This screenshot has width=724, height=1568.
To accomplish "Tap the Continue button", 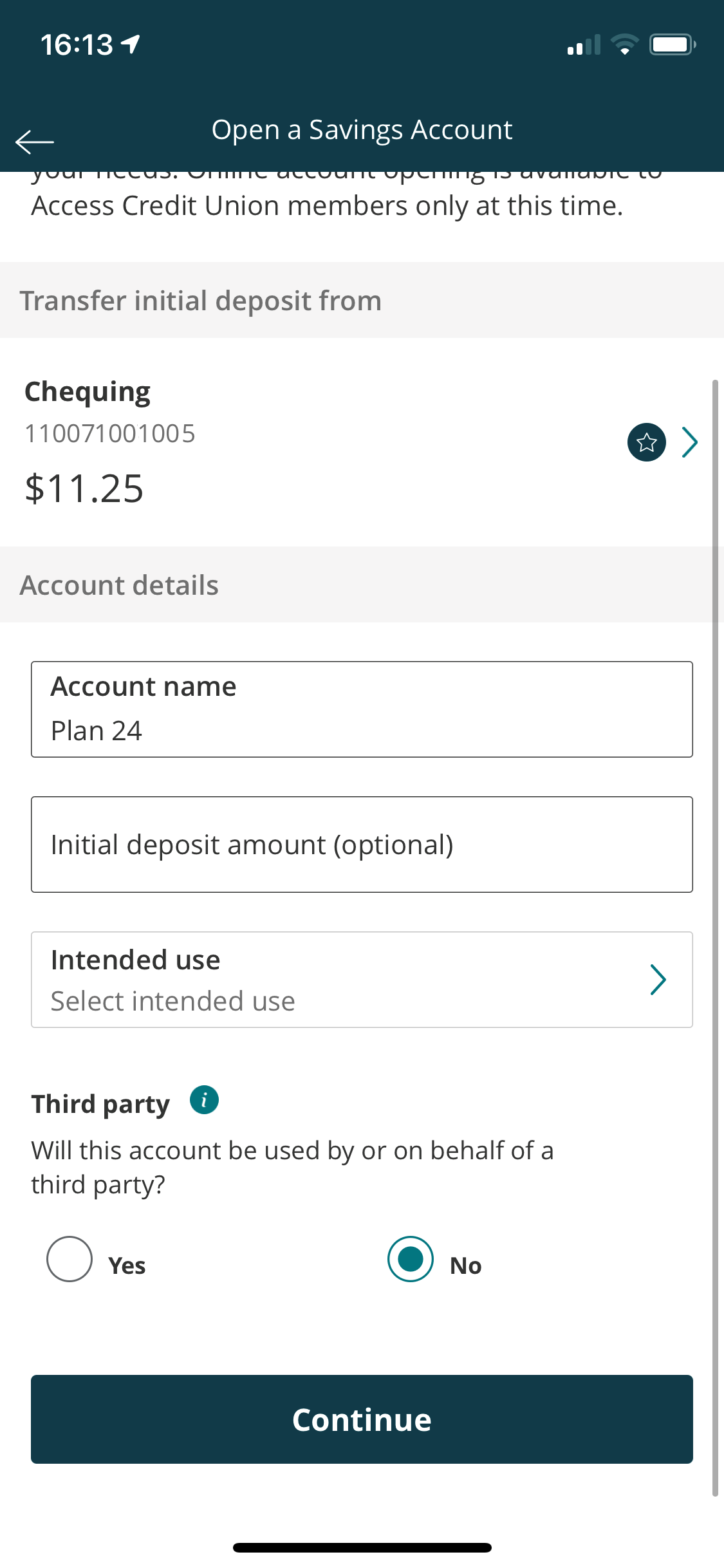I will coord(362,1419).
